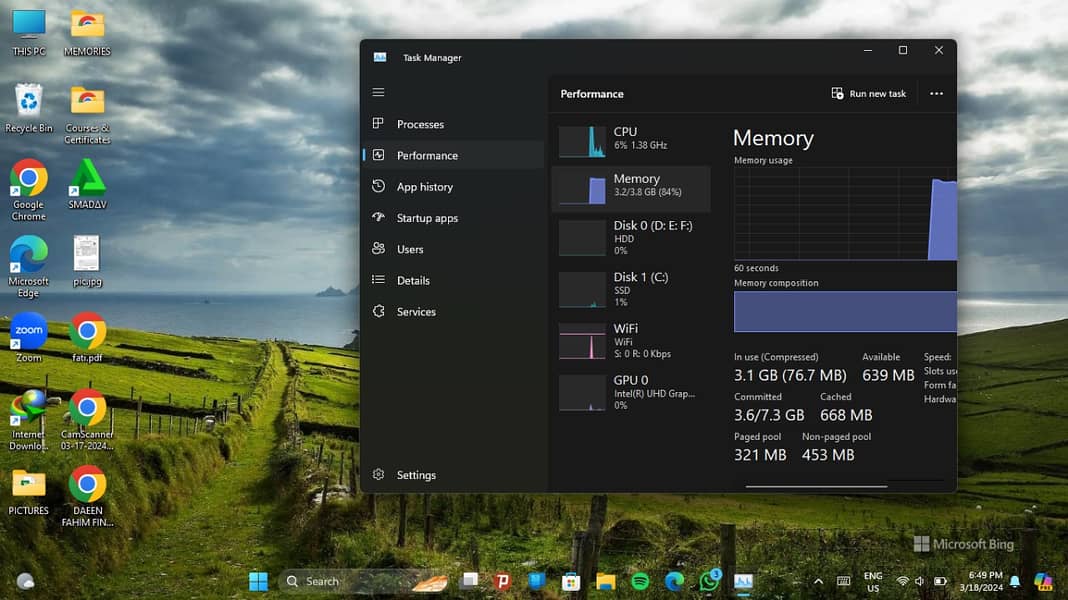Select the WiFi performance item
This screenshot has height=600, width=1068.
coord(630,340)
